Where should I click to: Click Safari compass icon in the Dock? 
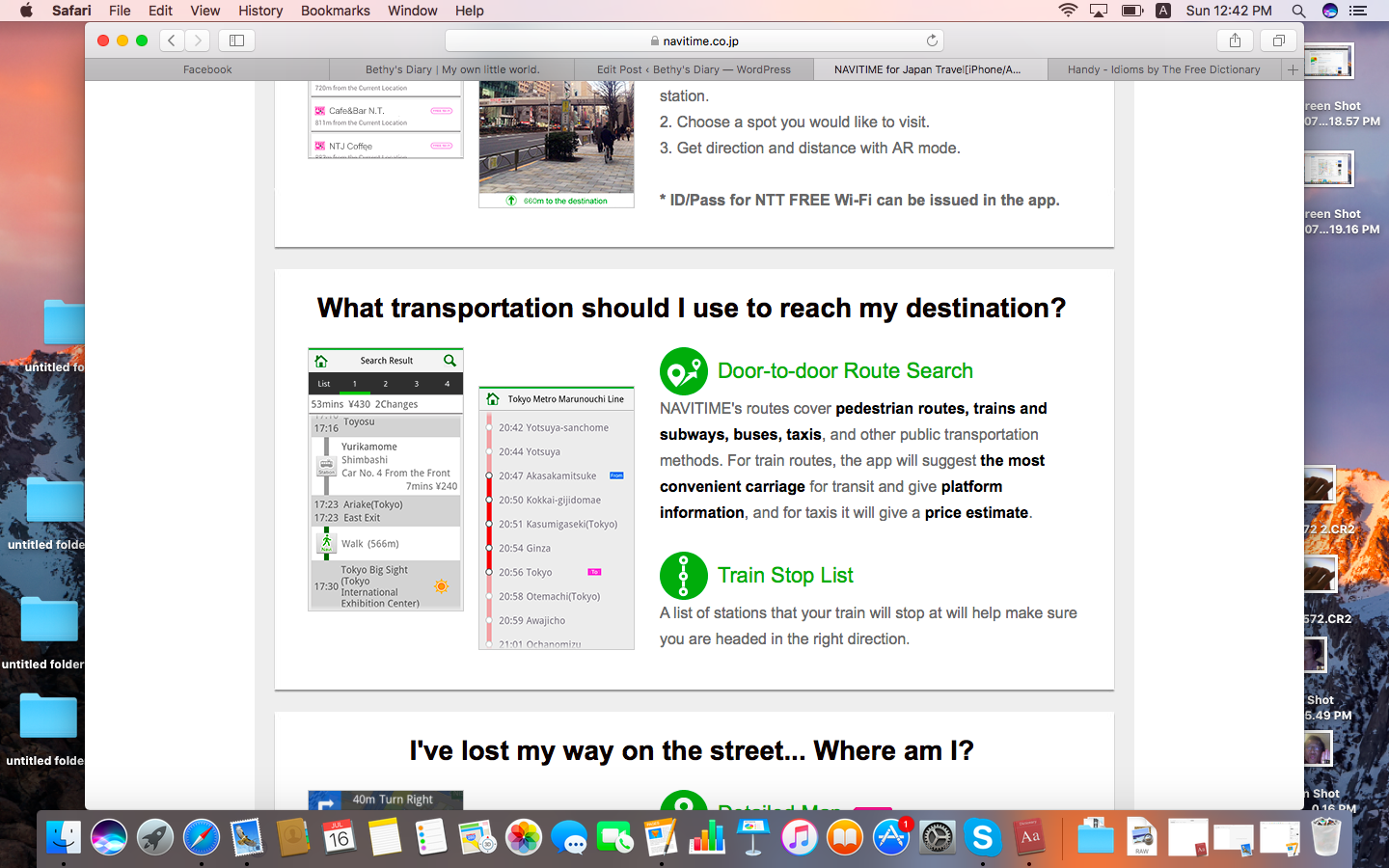202,837
